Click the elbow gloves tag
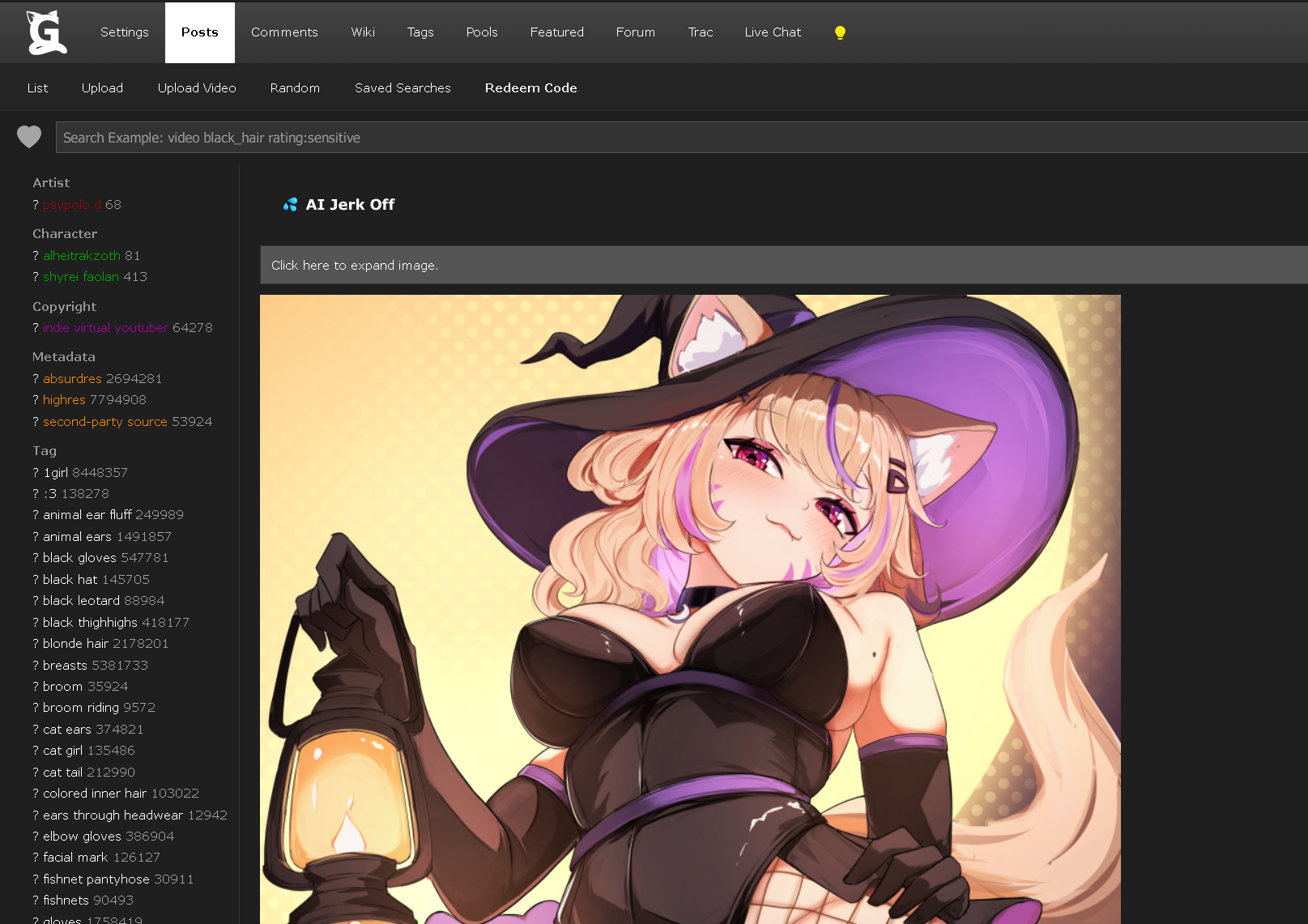This screenshot has height=924, width=1308. 82,837
